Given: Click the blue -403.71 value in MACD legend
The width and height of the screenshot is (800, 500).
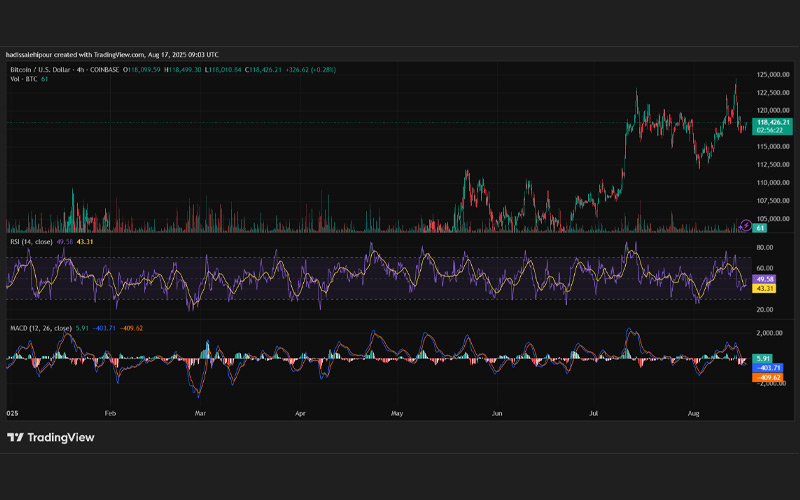Looking at the screenshot, I should 104,328.
